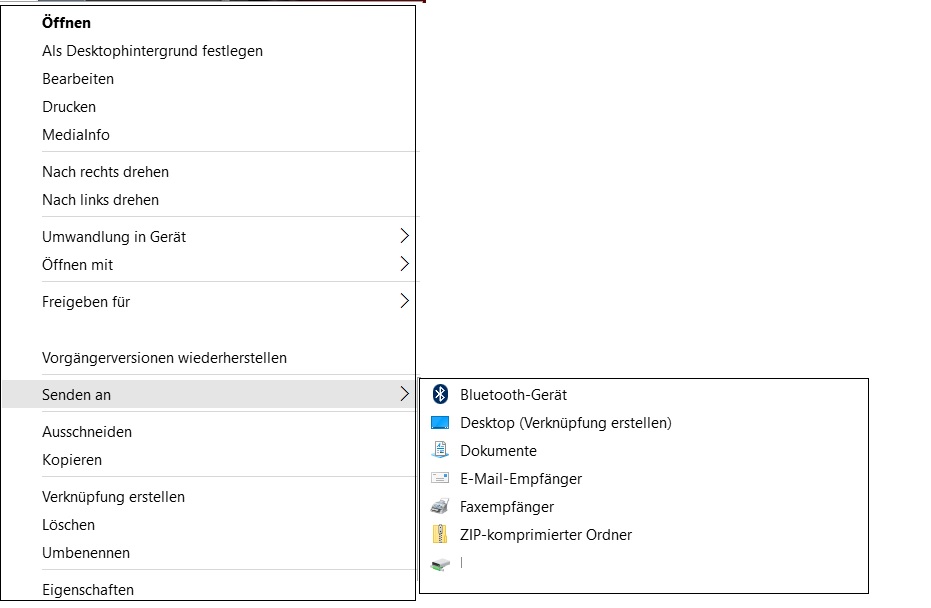Expand the Senden an submenu arrow
The image size is (931, 608).
click(x=404, y=394)
